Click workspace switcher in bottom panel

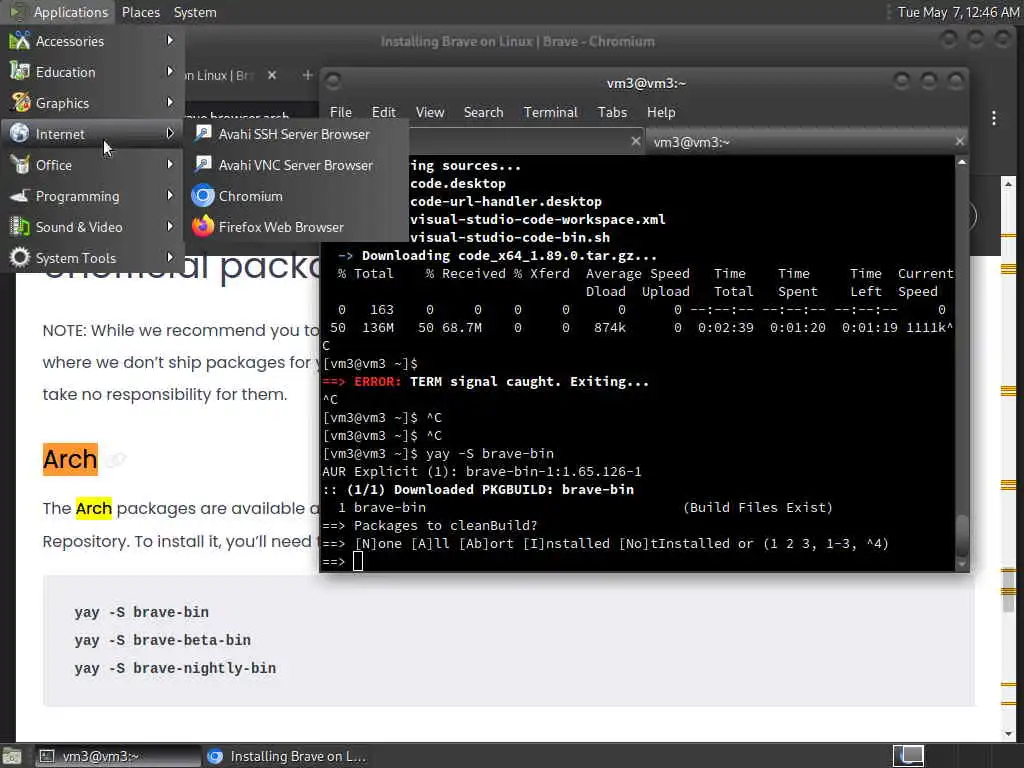[908, 756]
